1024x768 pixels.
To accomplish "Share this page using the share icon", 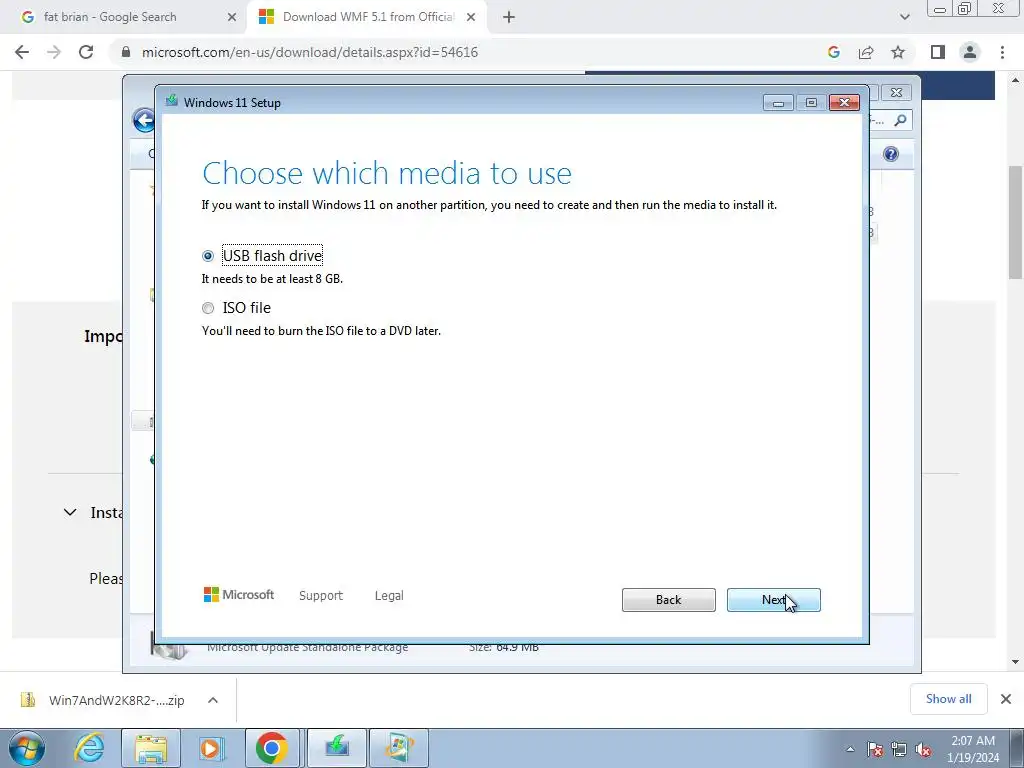I will point(866,52).
